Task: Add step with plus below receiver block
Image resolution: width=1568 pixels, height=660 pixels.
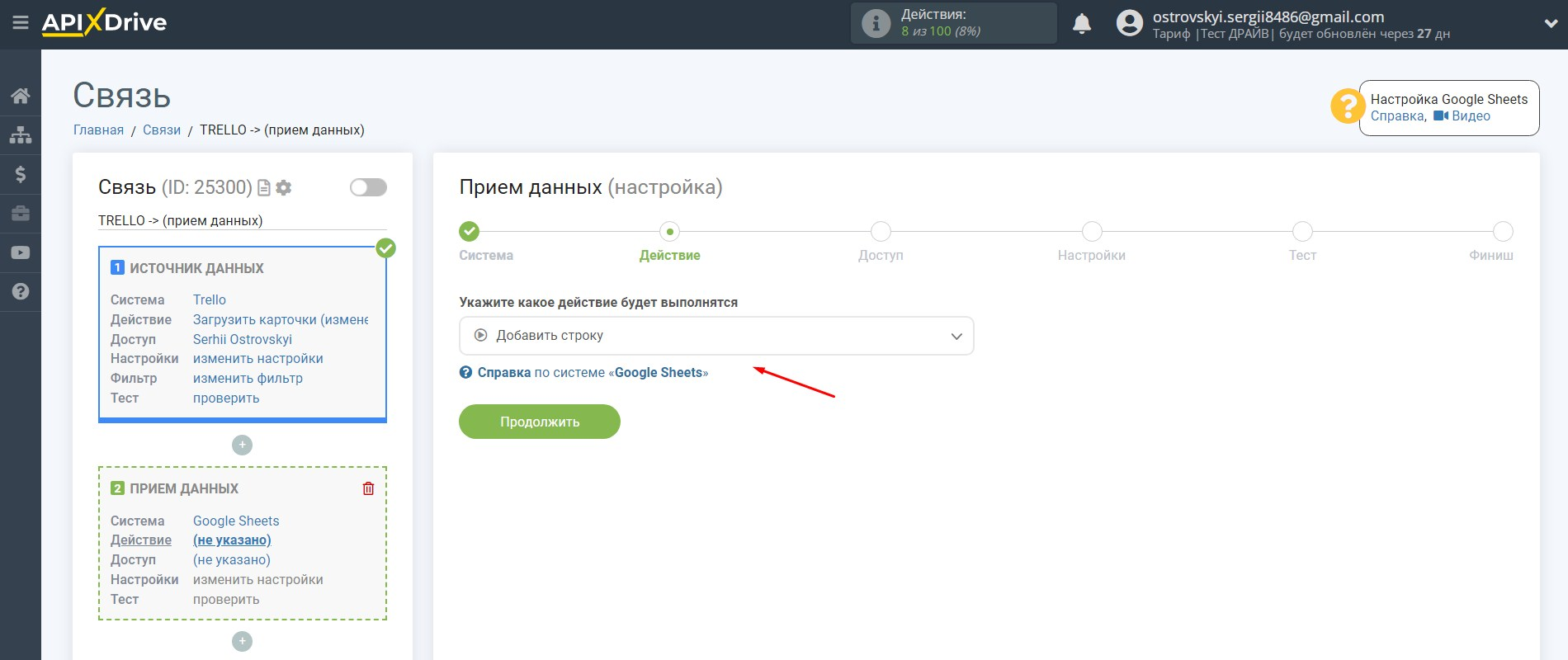Action: point(242,641)
